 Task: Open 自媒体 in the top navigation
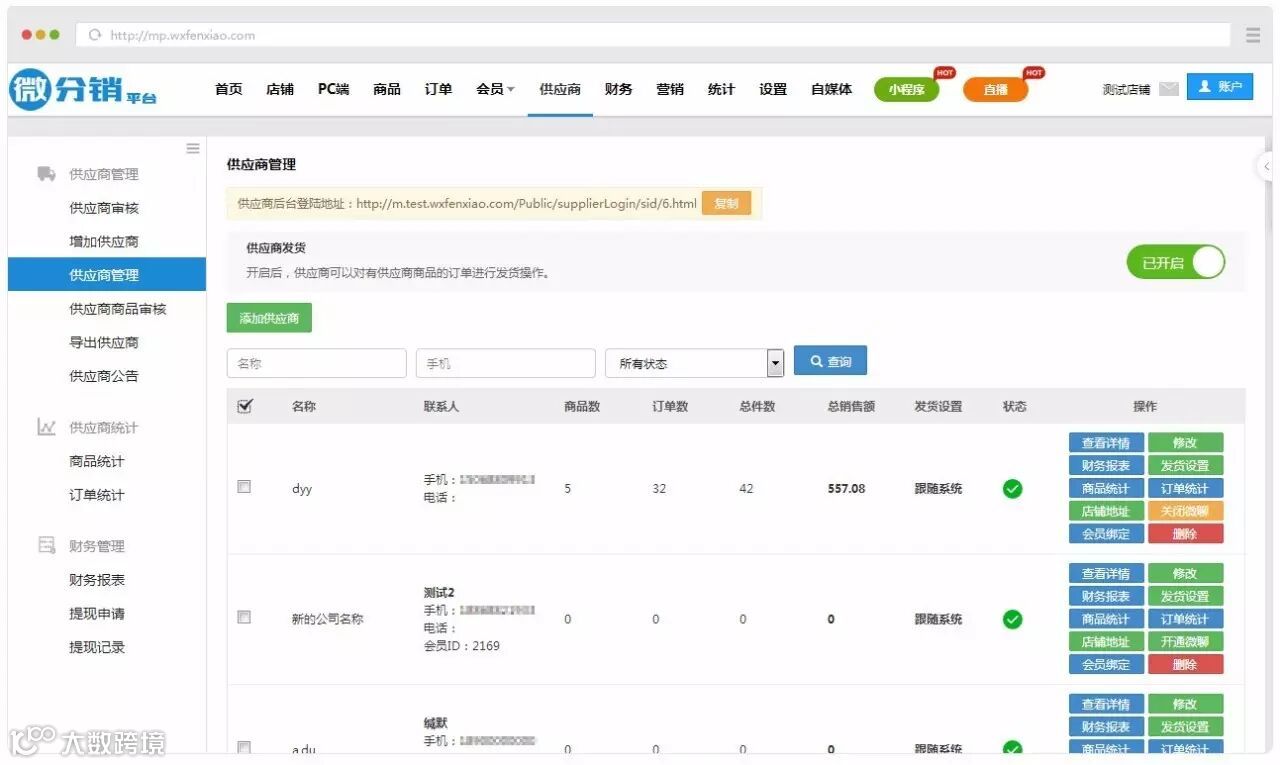[x=832, y=89]
